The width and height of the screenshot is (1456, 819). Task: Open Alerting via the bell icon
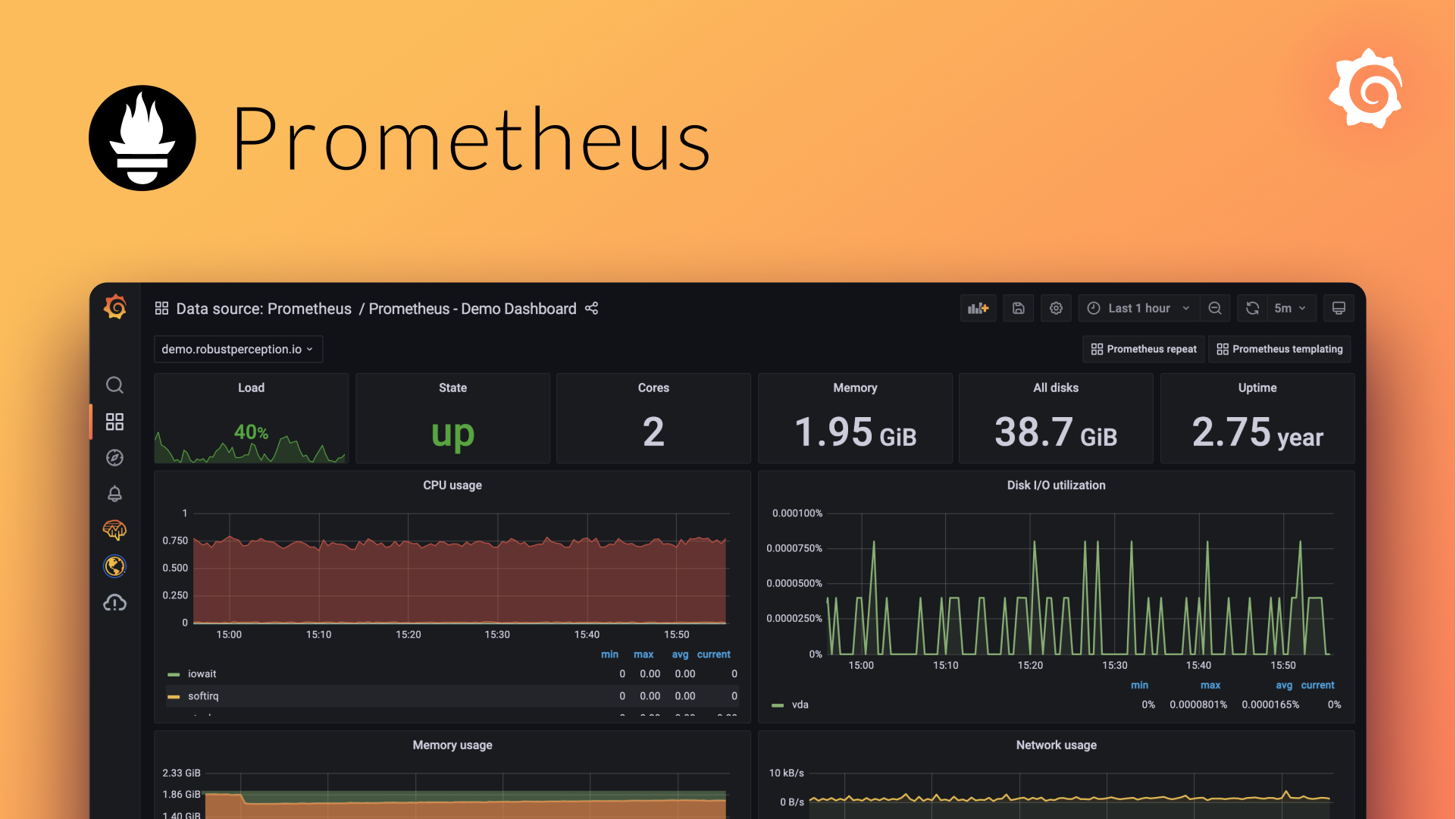coord(114,494)
